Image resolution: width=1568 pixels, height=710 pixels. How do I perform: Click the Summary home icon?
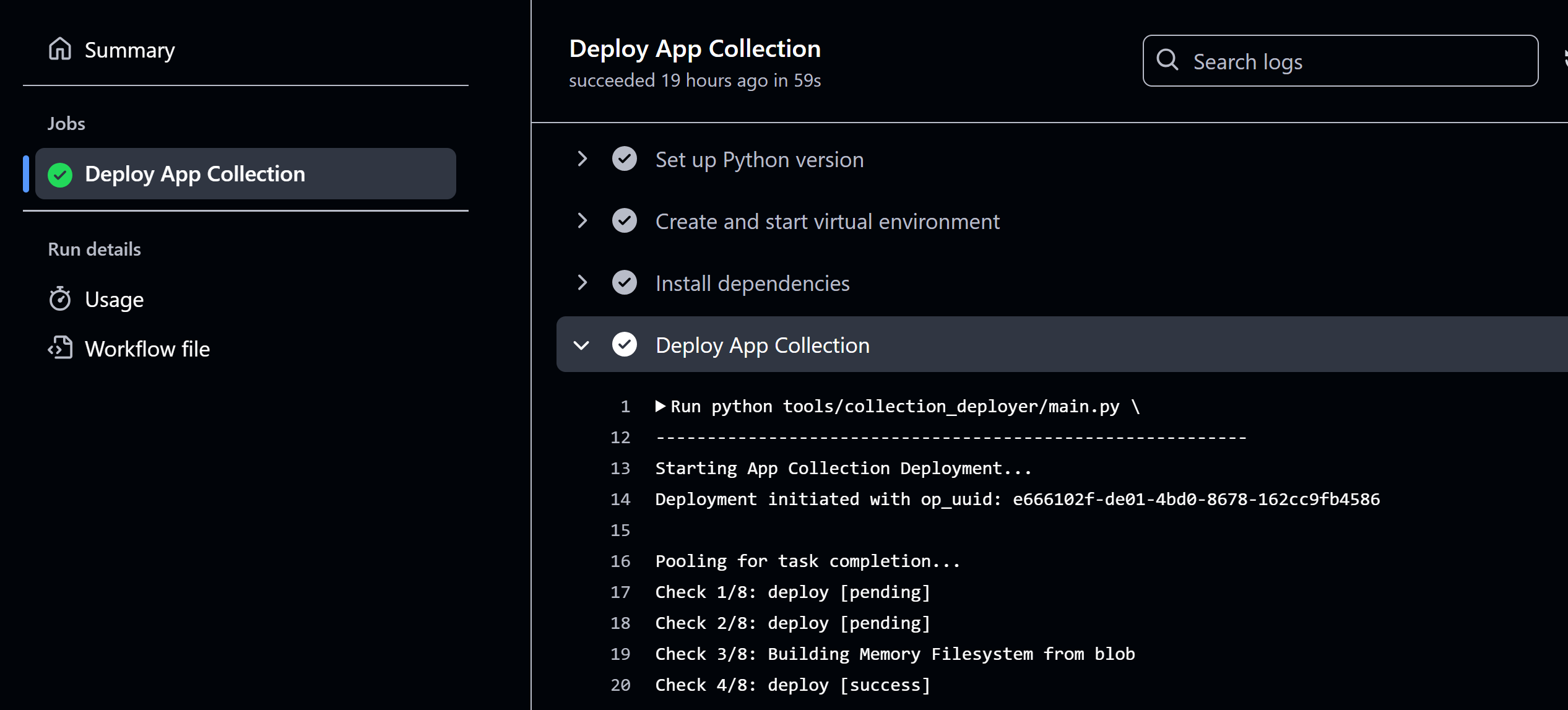tap(60, 49)
